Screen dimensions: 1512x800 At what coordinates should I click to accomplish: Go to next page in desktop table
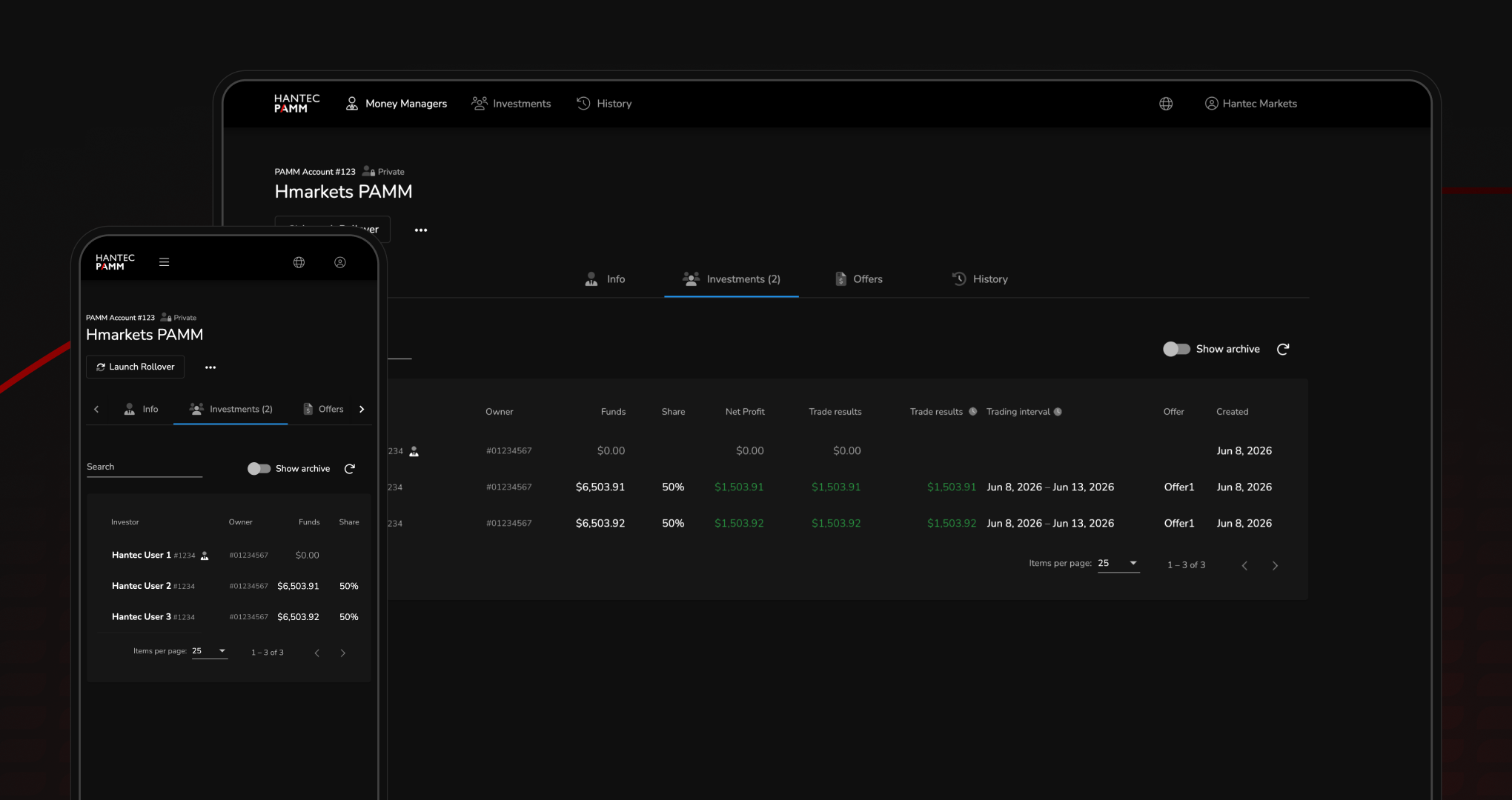tap(1275, 565)
